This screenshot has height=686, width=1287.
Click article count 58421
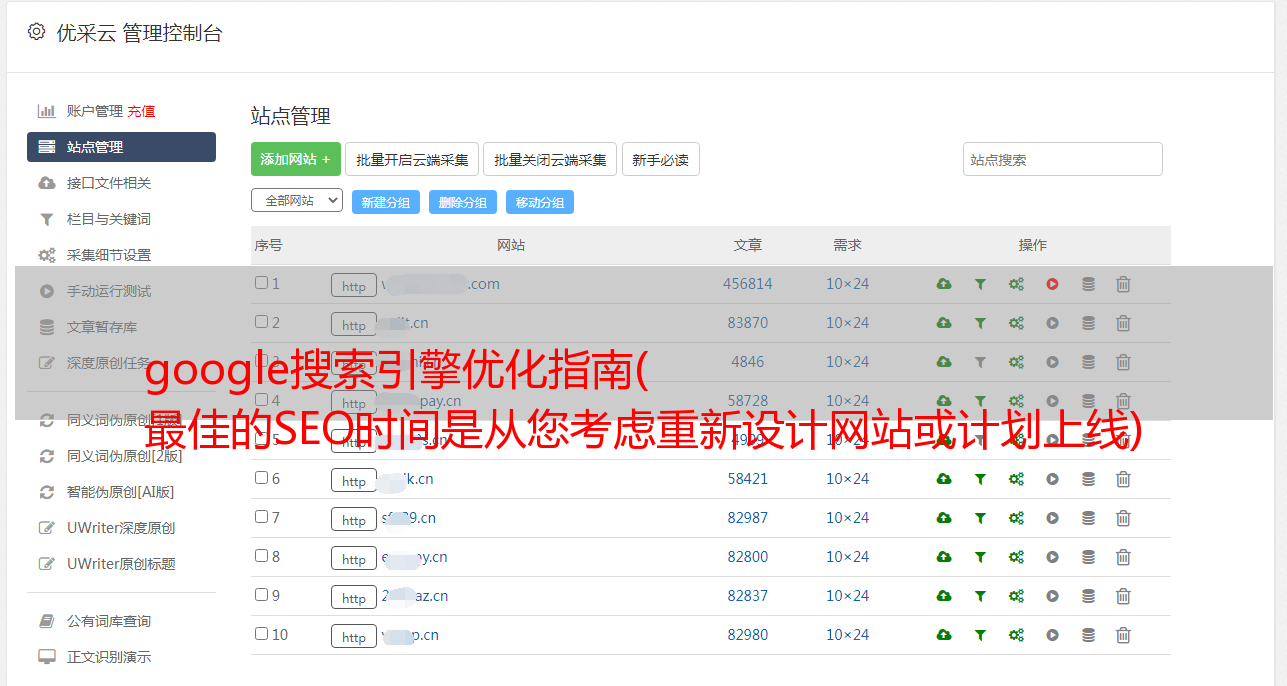(x=748, y=479)
